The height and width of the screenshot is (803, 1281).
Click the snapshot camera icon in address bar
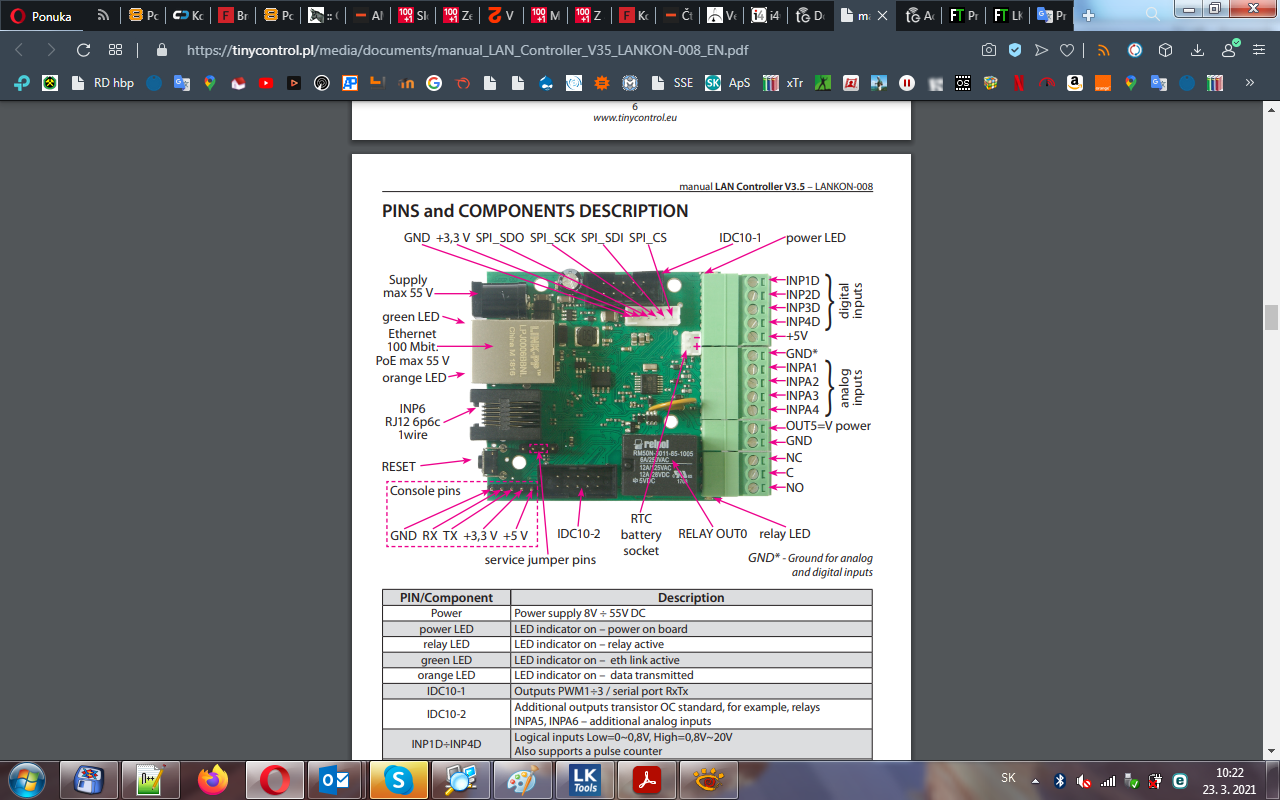click(x=988, y=50)
